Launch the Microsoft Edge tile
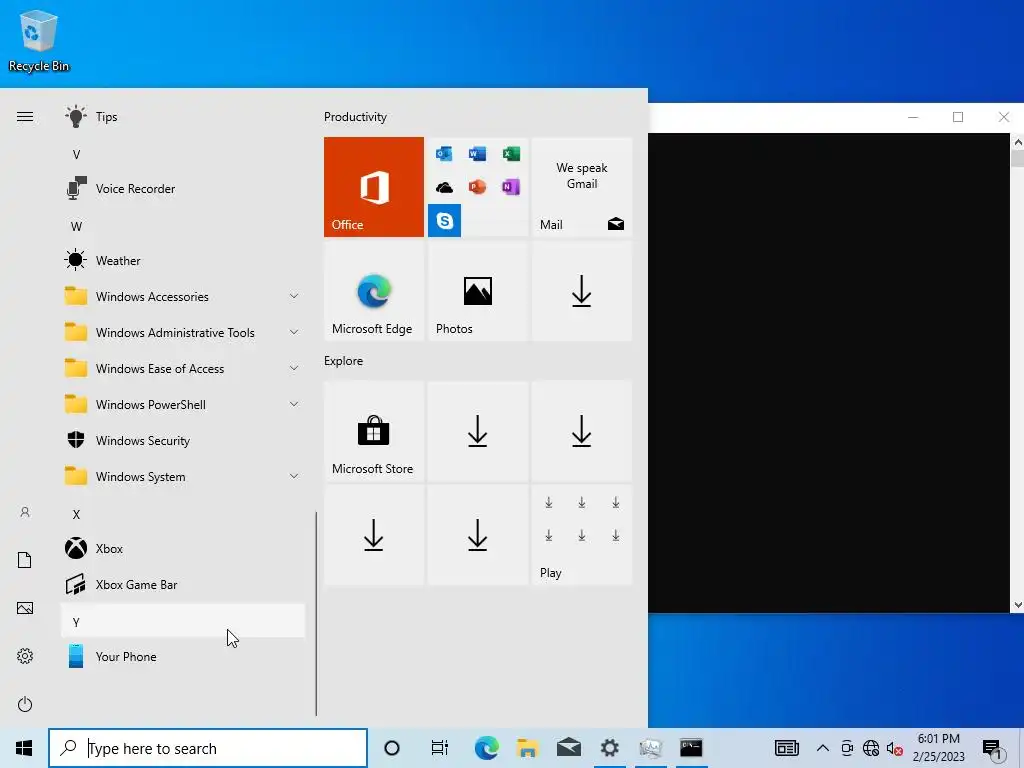Screen dimensions: 1024x768 tap(374, 291)
